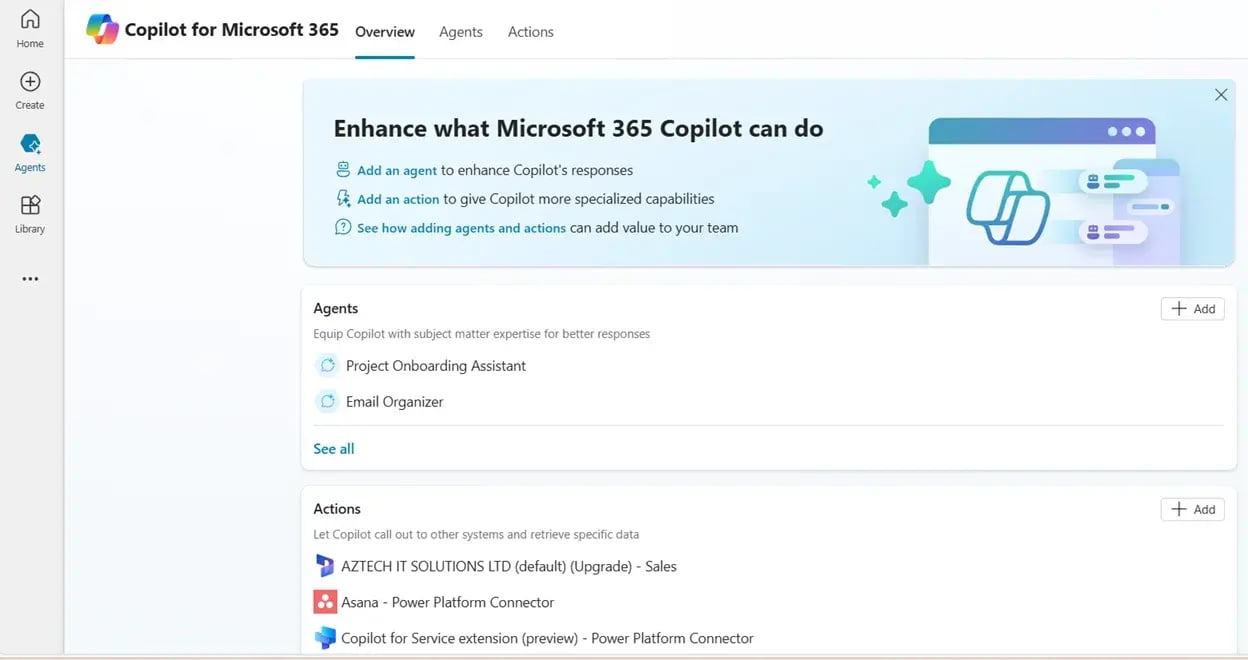The width and height of the screenshot is (1248, 660).
Task: Select the Email Organizer agent icon
Action: coord(327,401)
